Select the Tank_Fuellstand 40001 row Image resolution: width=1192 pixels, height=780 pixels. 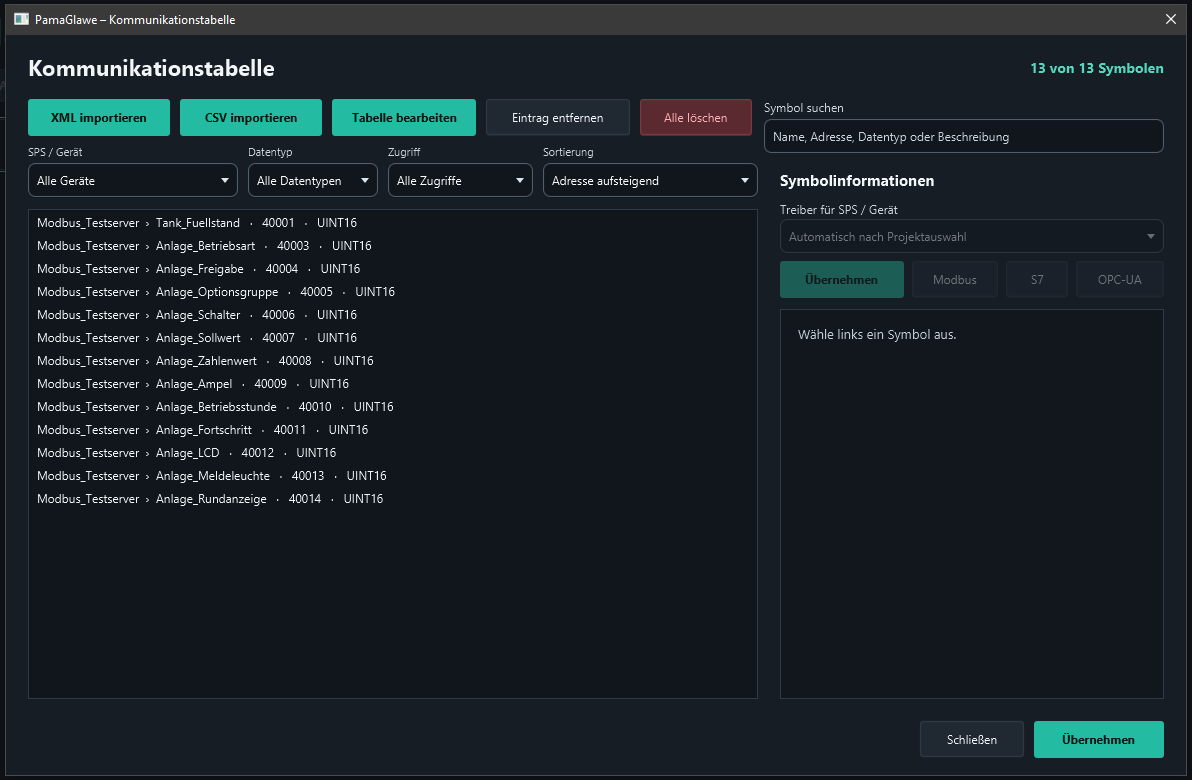click(x=392, y=223)
